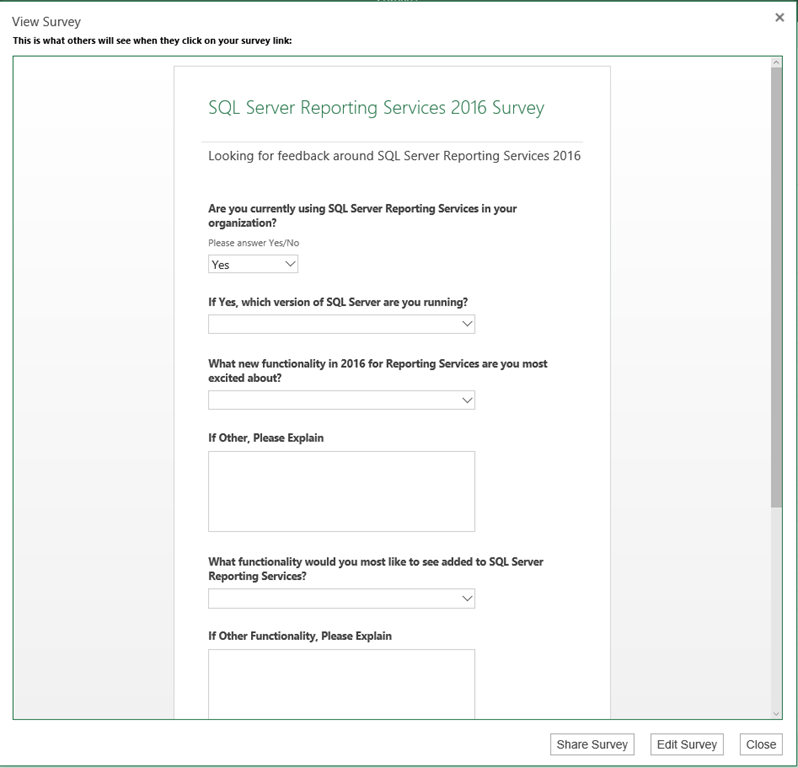Close the View Survey dialog with the X icon
798x768 pixels.
779,18
